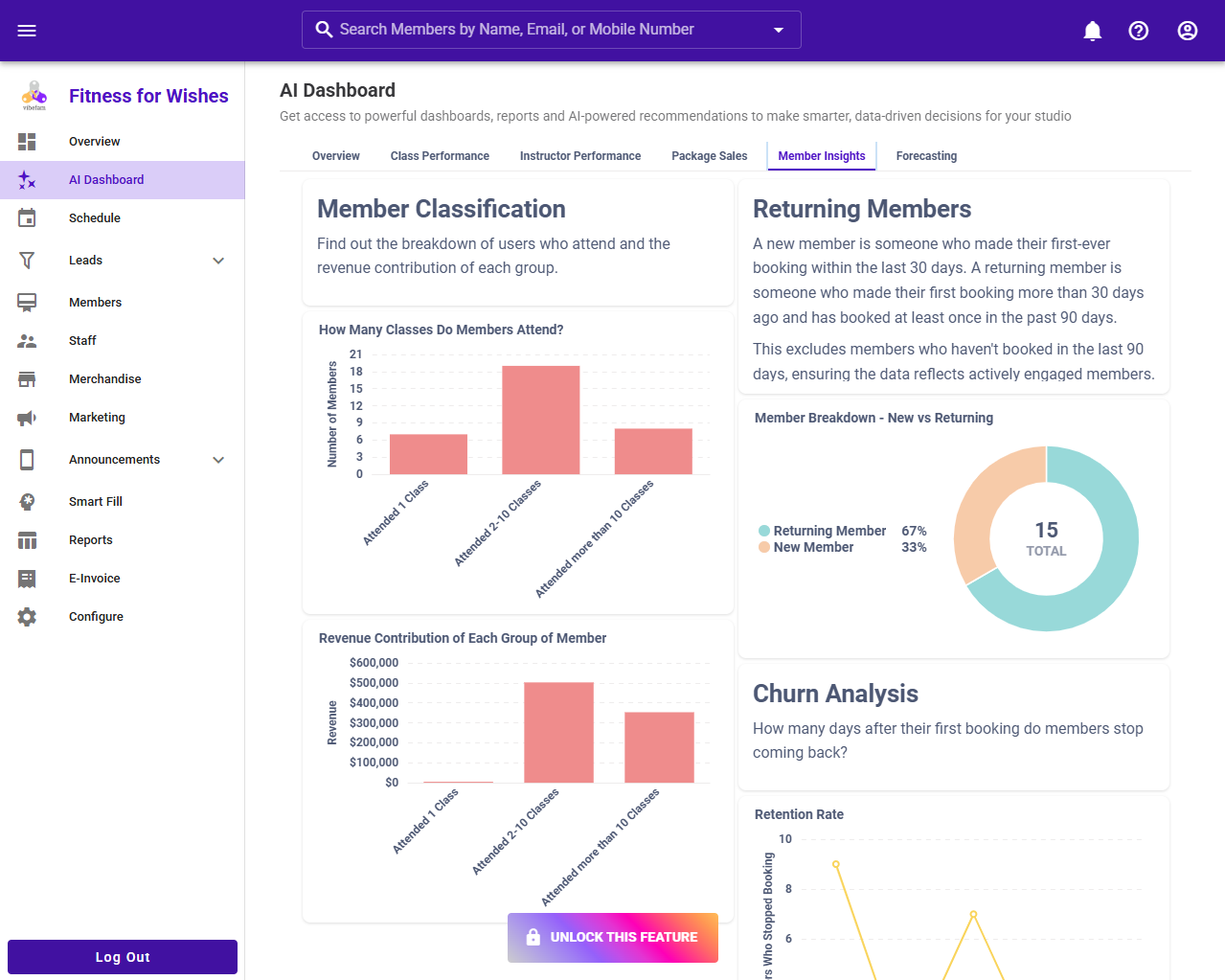
Task: Click the Marketing megaphone icon
Action: click(x=27, y=418)
